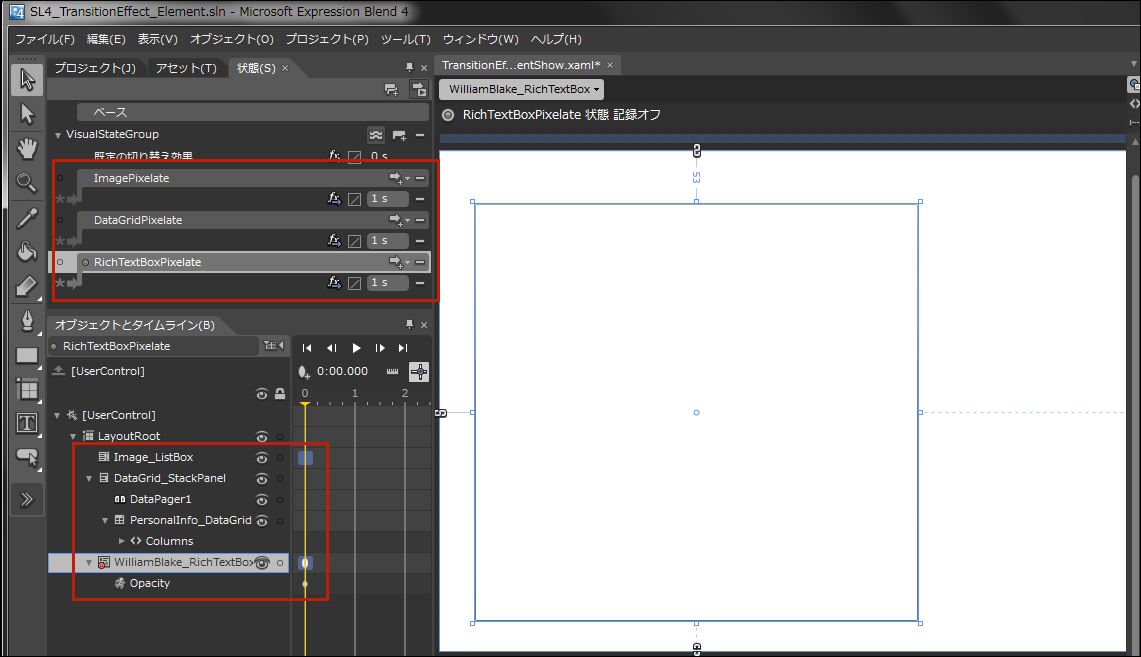1141x657 pixels.
Task: Delete the RichTextBoxPixelate state
Action: pyautogui.click(x=420, y=262)
